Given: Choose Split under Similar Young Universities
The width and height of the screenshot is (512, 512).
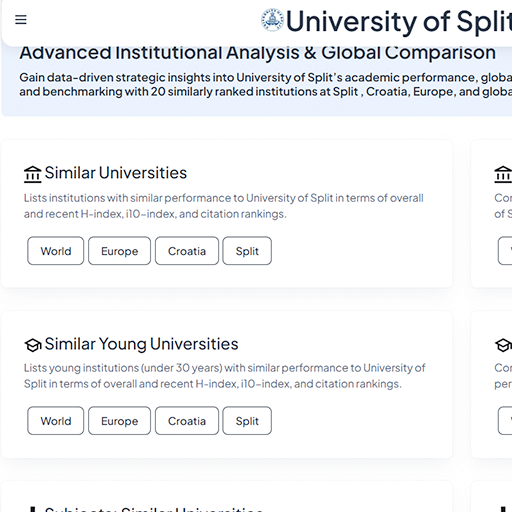Looking at the screenshot, I should tap(247, 421).
